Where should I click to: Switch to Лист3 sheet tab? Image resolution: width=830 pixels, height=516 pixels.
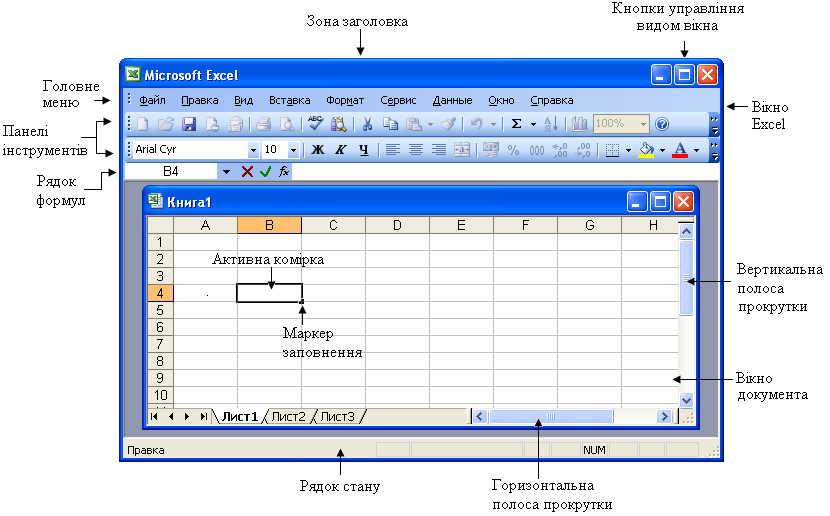click(x=337, y=417)
